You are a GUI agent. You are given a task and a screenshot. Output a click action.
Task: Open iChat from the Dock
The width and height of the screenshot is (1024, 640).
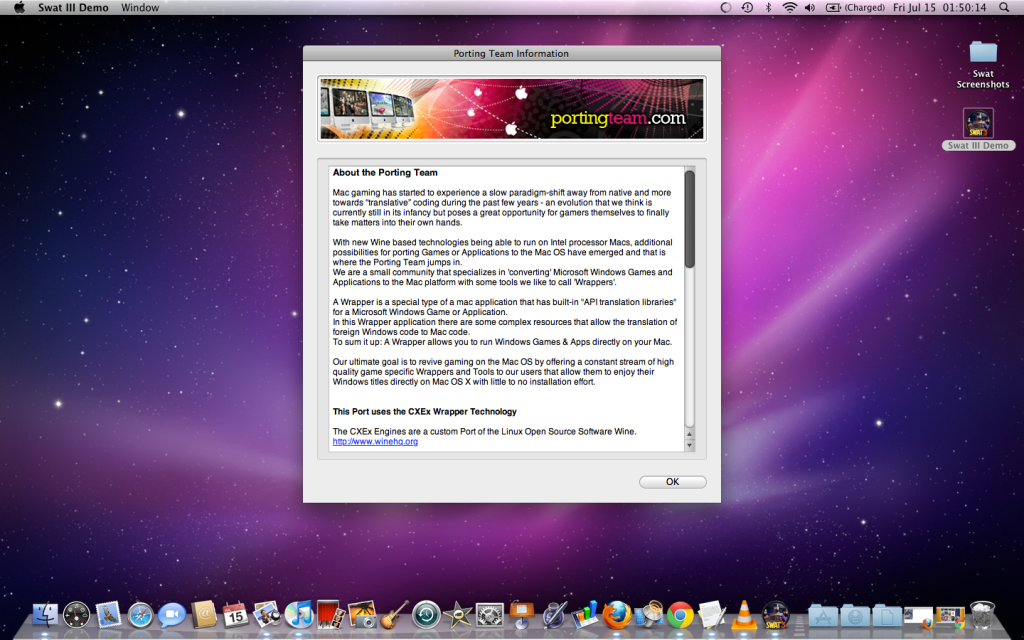click(172, 615)
